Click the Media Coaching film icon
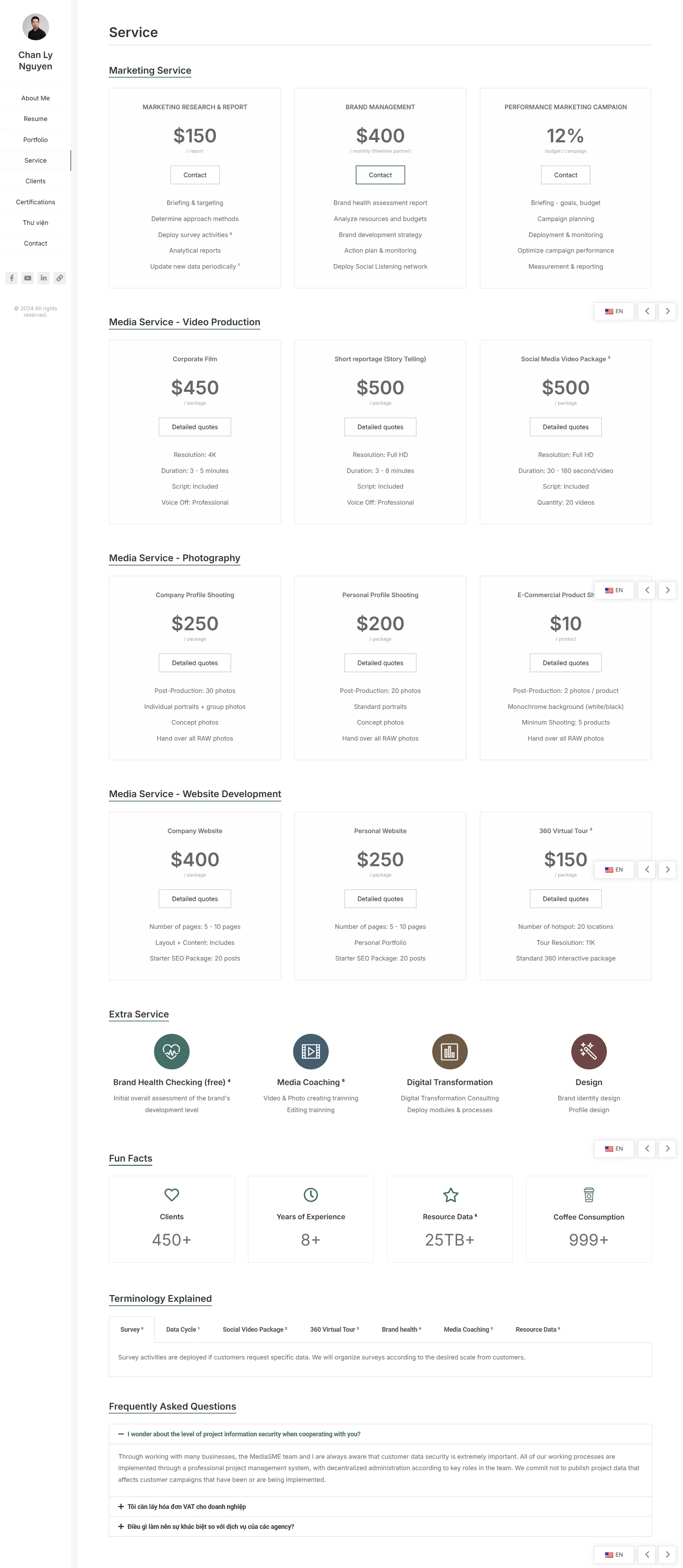Image resolution: width=683 pixels, height=1568 pixels. pos(310,1051)
